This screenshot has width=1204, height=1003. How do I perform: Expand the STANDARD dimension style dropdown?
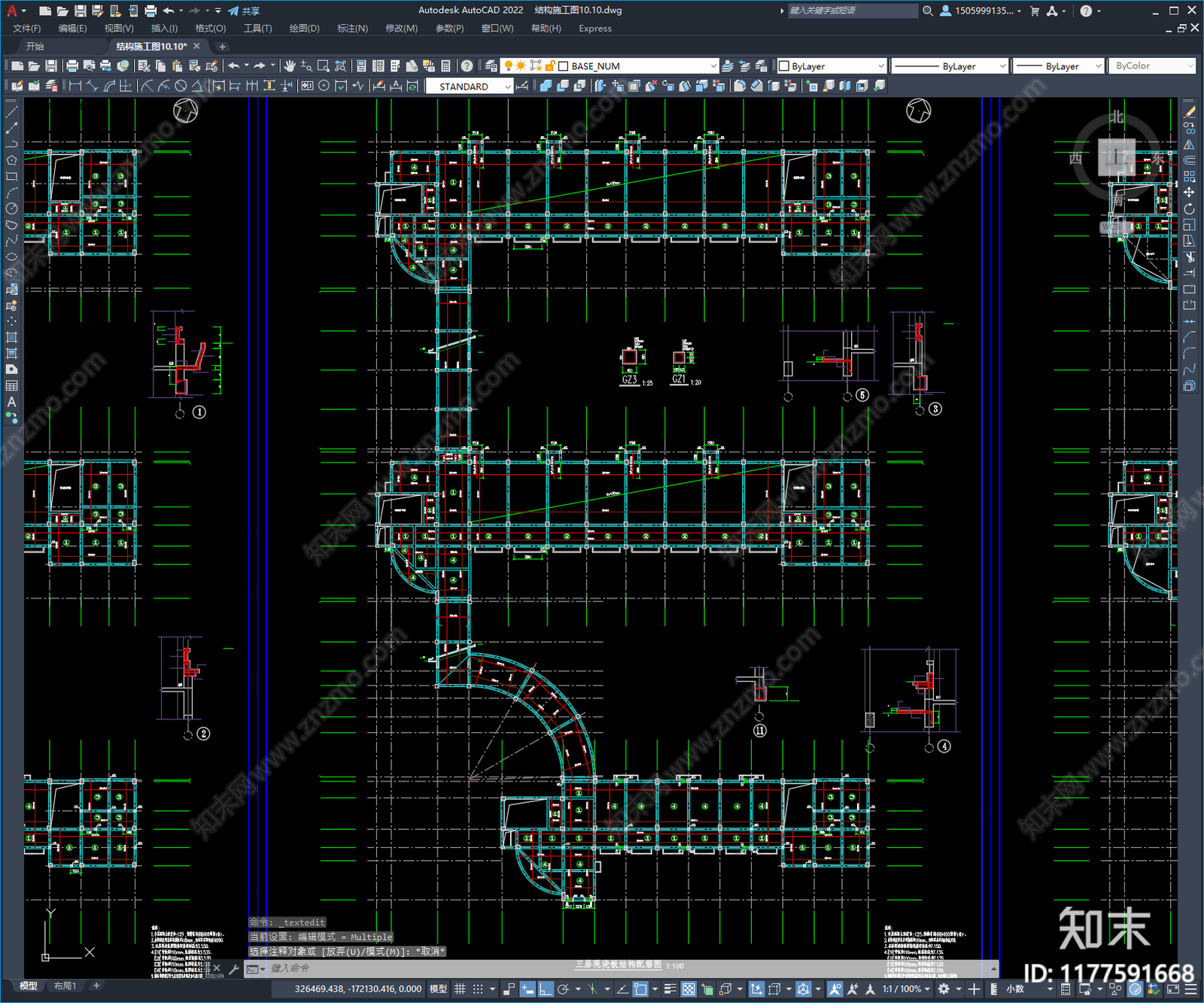click(x=508, y=87)
